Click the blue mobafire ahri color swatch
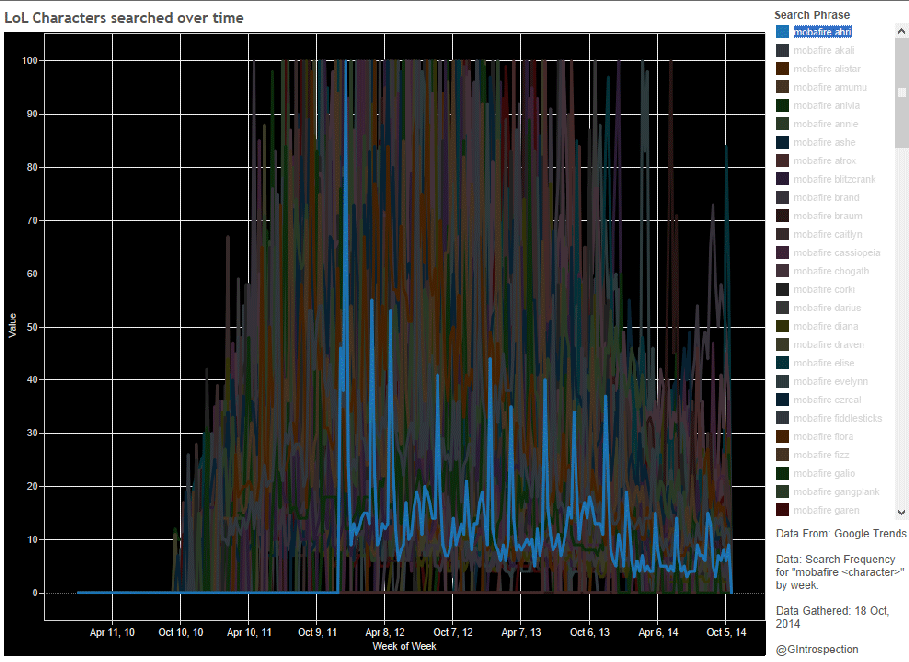Screen dimensions: 909x662 tap(782, 32)
